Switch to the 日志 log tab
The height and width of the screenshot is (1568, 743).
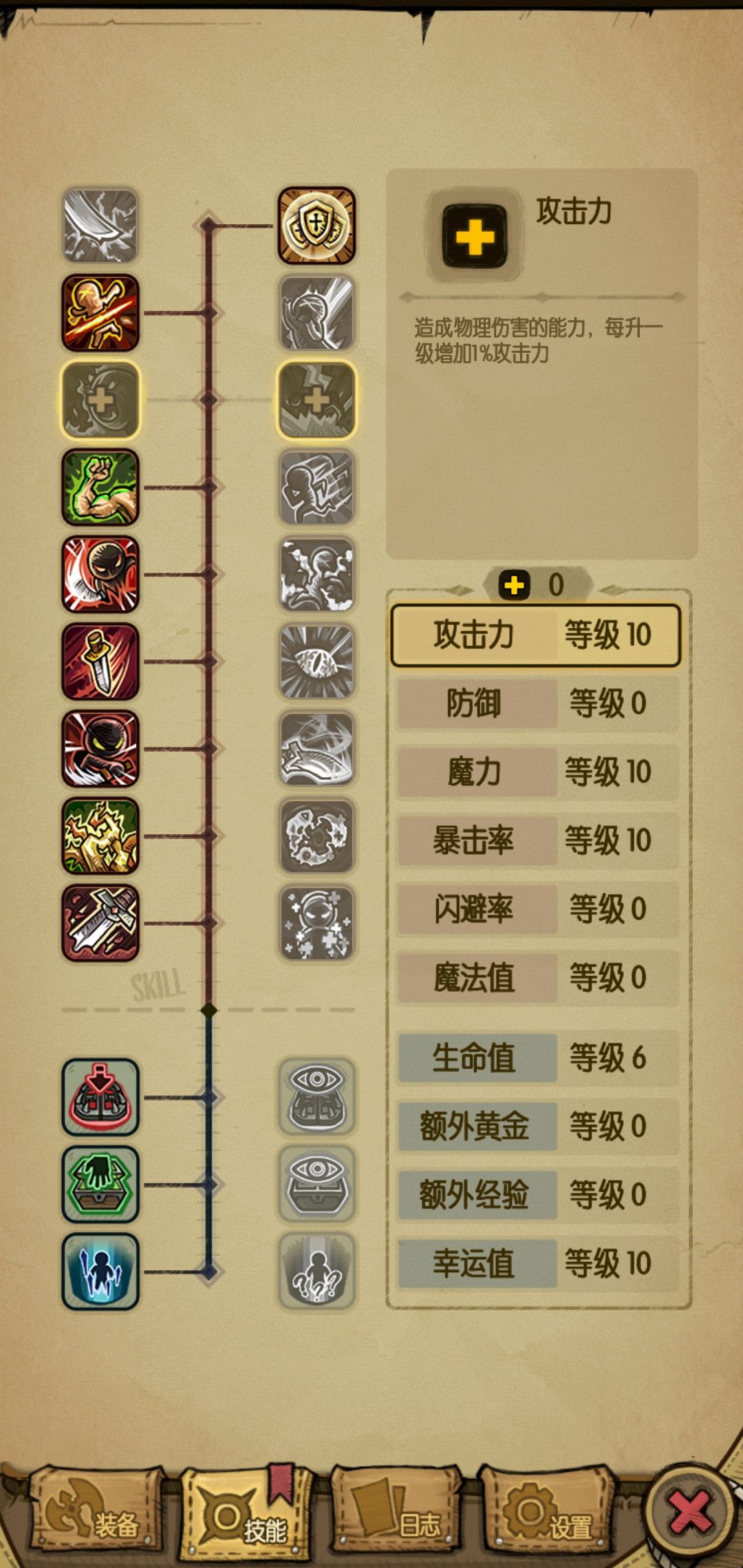tap(397, 1511)
